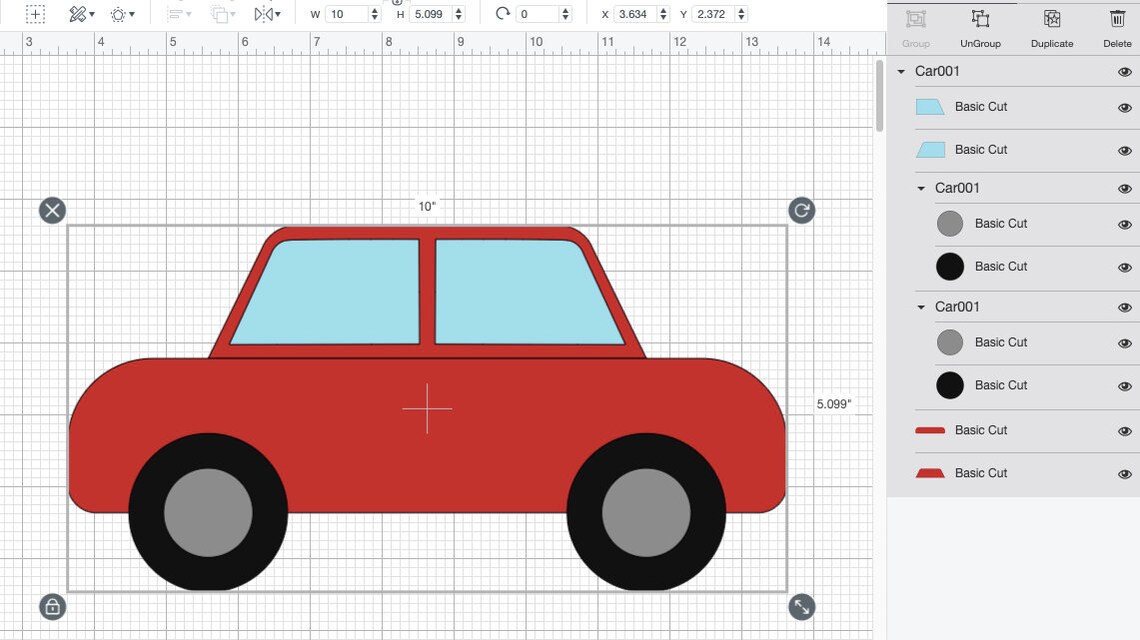The height and width of the screenshot is (640, 1140).
Task: Click the black circle layer thumbnail
Action: pos(950,266)
